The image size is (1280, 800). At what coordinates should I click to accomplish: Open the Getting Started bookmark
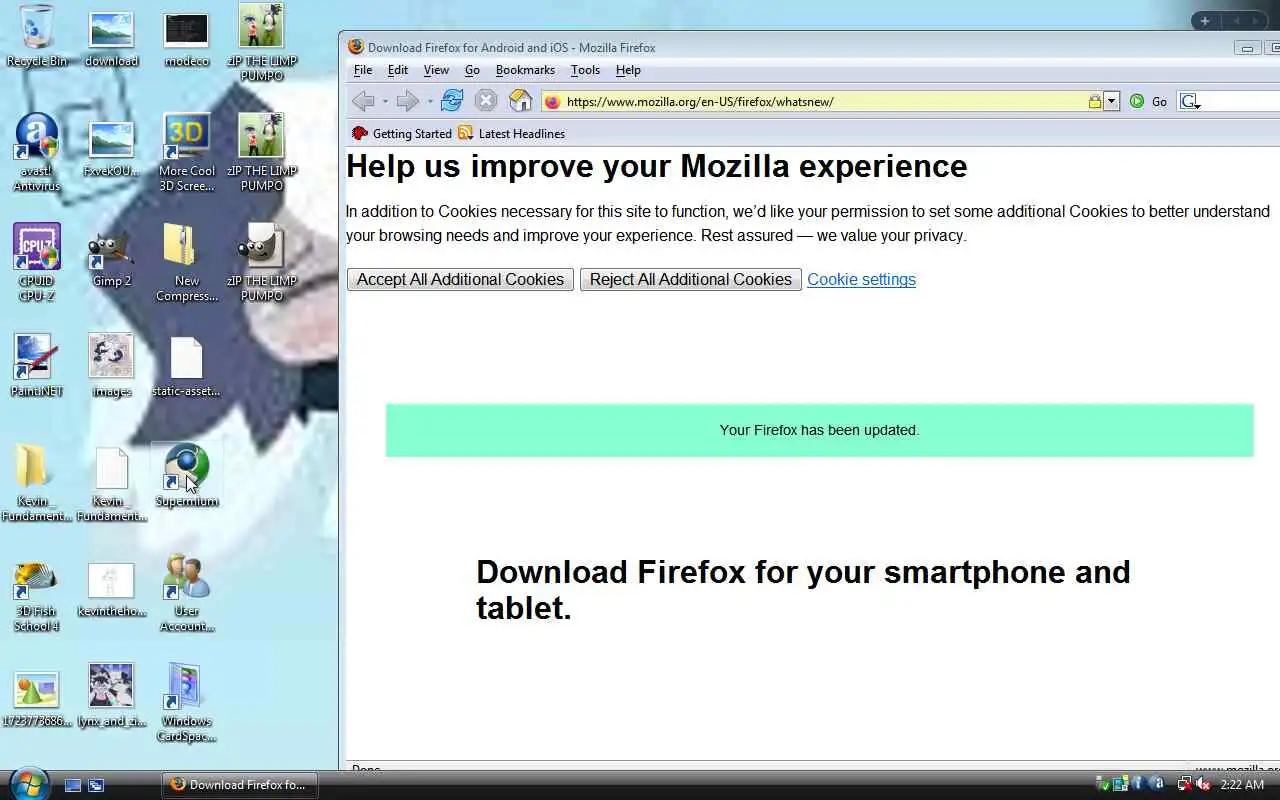402,133
